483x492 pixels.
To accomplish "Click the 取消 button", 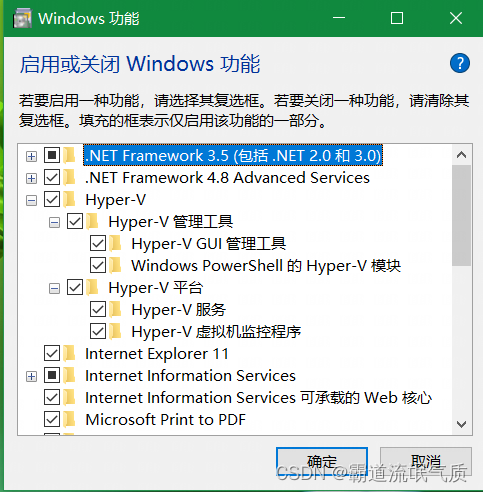I will pos(426,461).
